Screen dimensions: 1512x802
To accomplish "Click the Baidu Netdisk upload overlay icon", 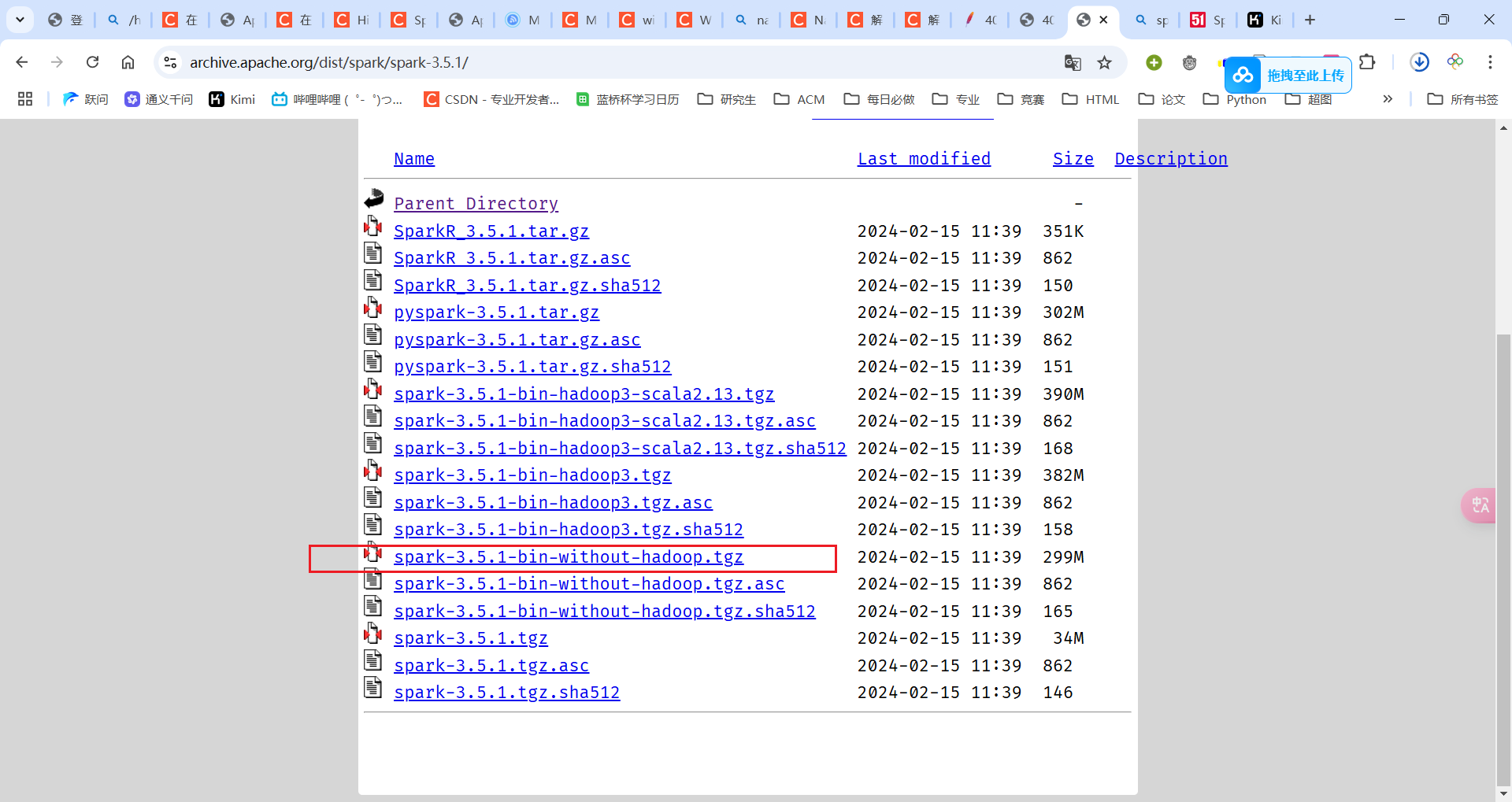I will [x=1244, y=76].
